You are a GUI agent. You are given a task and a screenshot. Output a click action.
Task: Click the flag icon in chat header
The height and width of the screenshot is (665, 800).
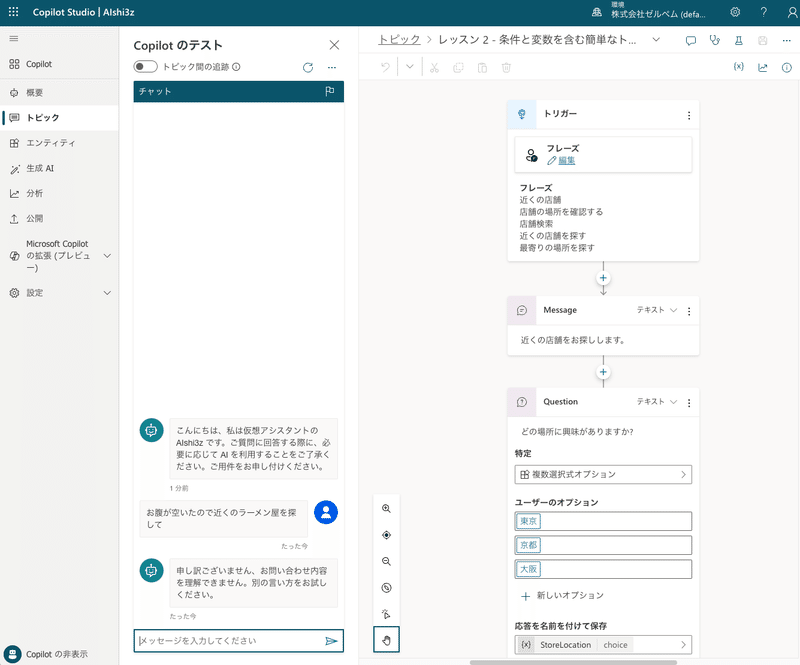[x=330, y=91]
